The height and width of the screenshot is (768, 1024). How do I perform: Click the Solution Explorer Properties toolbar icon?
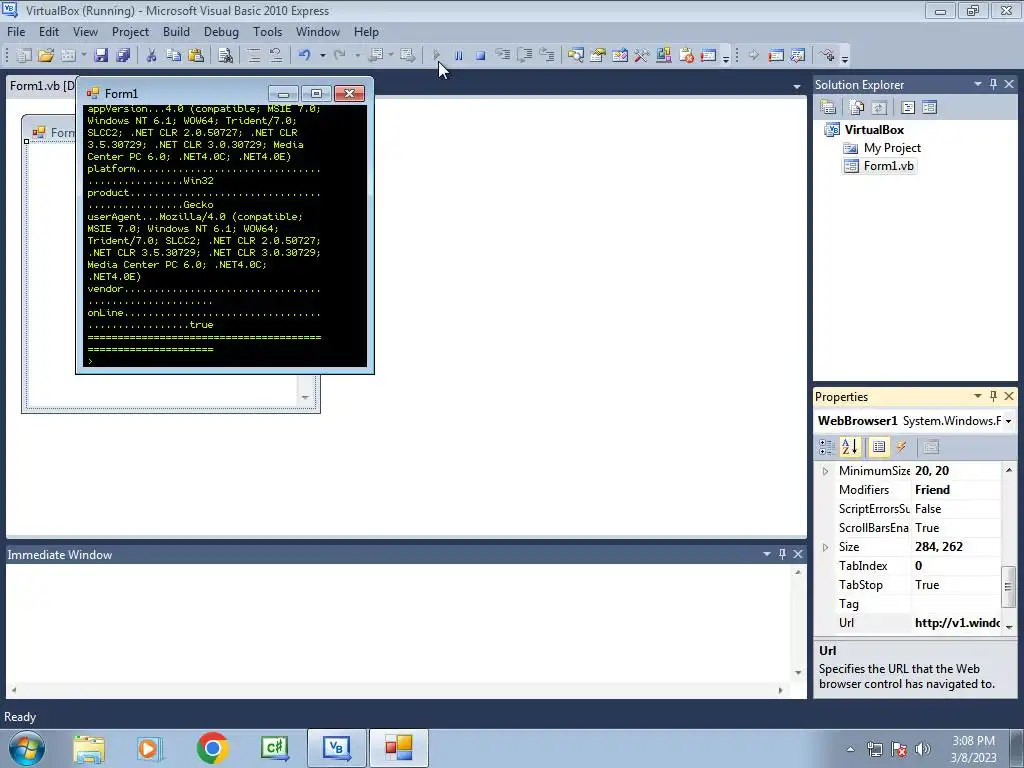[x=828, y=108]
